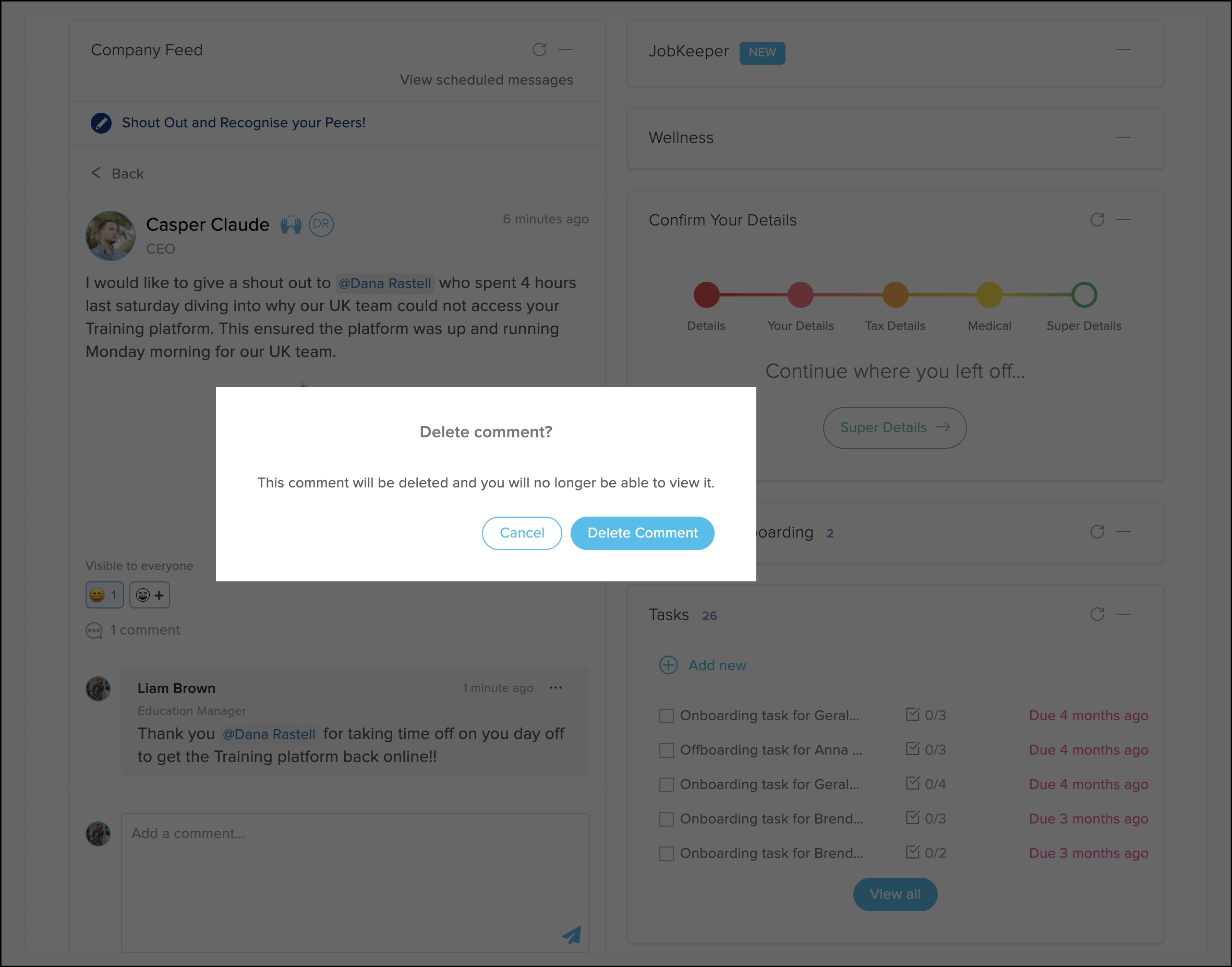
Task: Collapse the JobKeeper panel
Action: [1123, 50]
